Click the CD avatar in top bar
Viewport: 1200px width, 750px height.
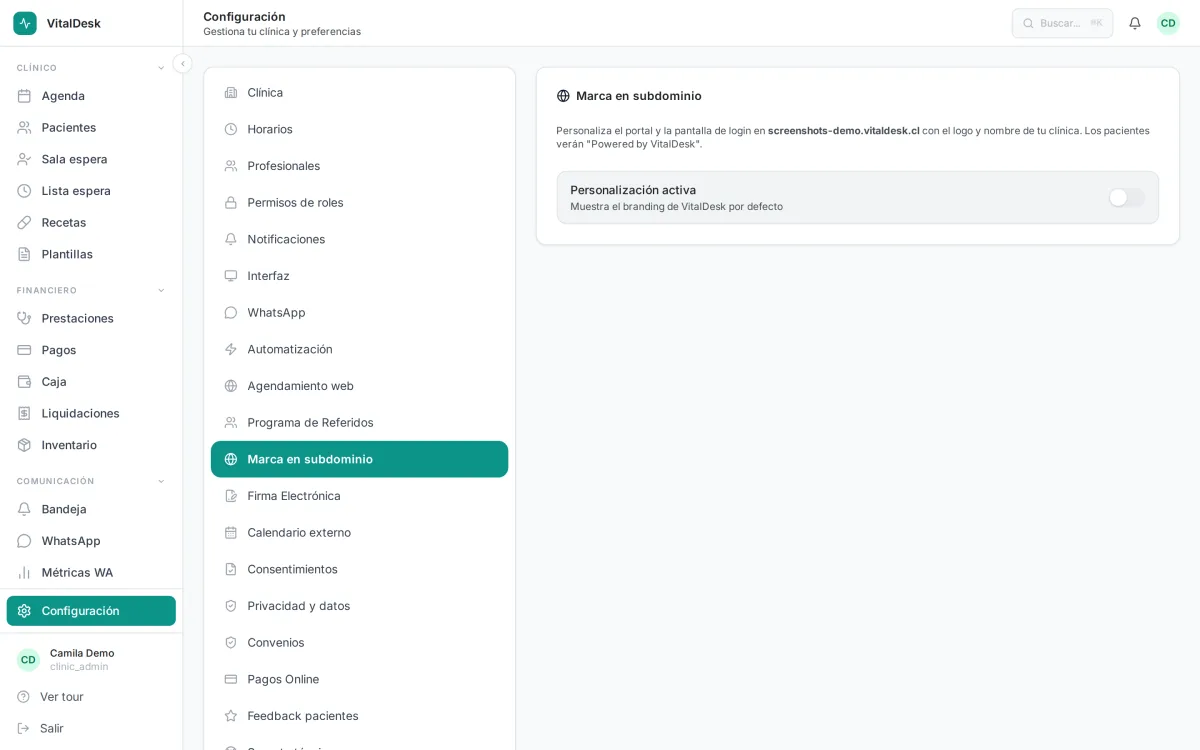coord(1168,23)
